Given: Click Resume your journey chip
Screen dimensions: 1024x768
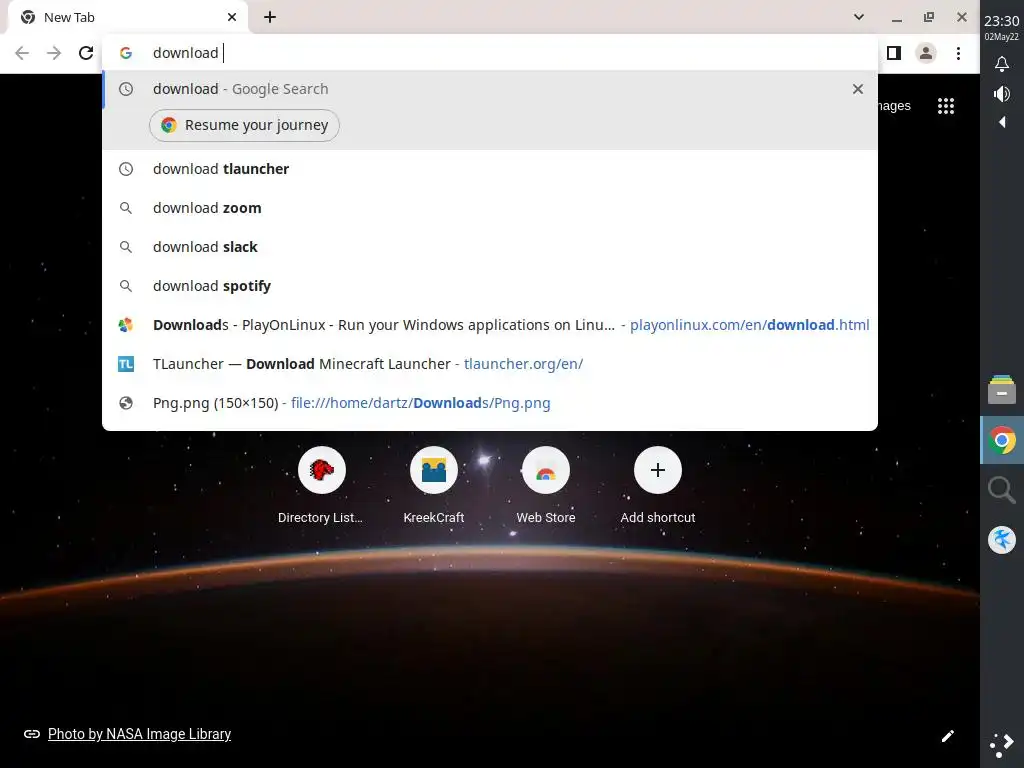Looking at the screenshot, I should 244,125.
